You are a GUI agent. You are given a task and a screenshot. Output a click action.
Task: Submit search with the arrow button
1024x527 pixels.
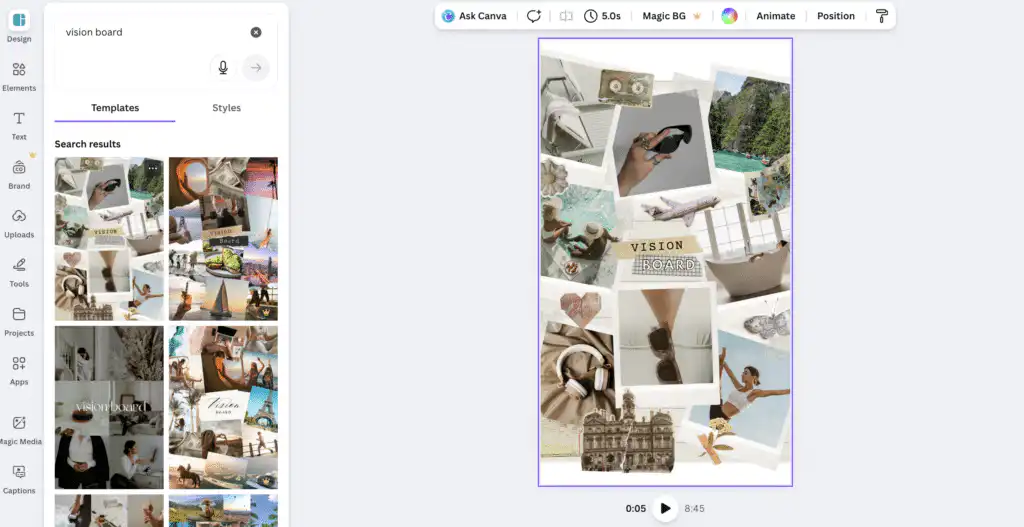(x=256, y=67)
